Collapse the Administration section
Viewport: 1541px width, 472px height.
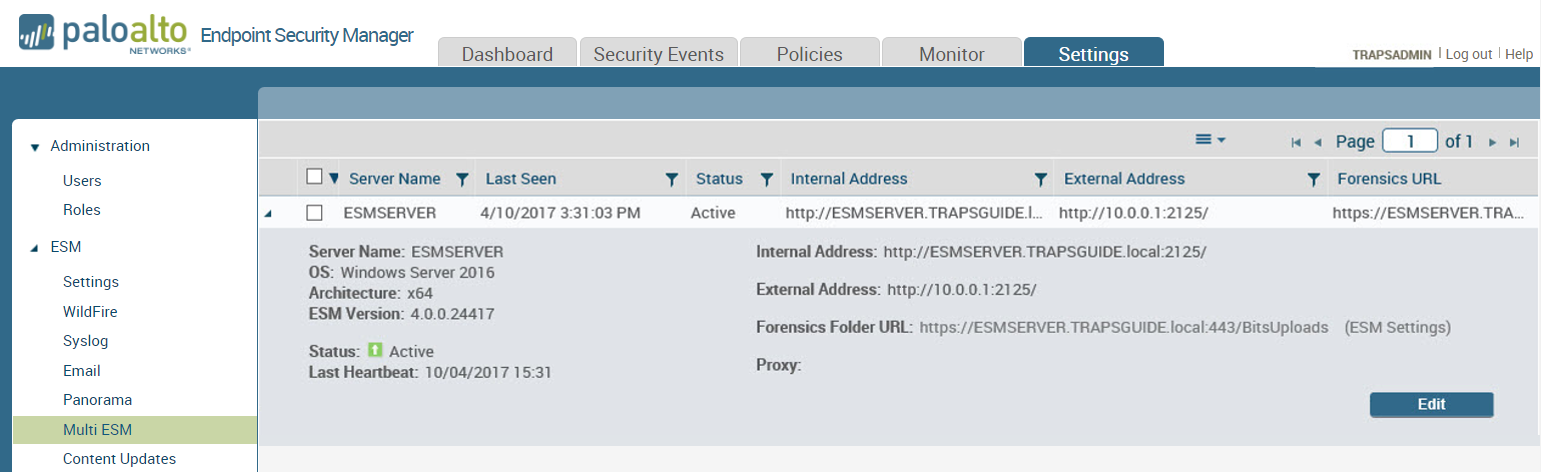point(35,147)
